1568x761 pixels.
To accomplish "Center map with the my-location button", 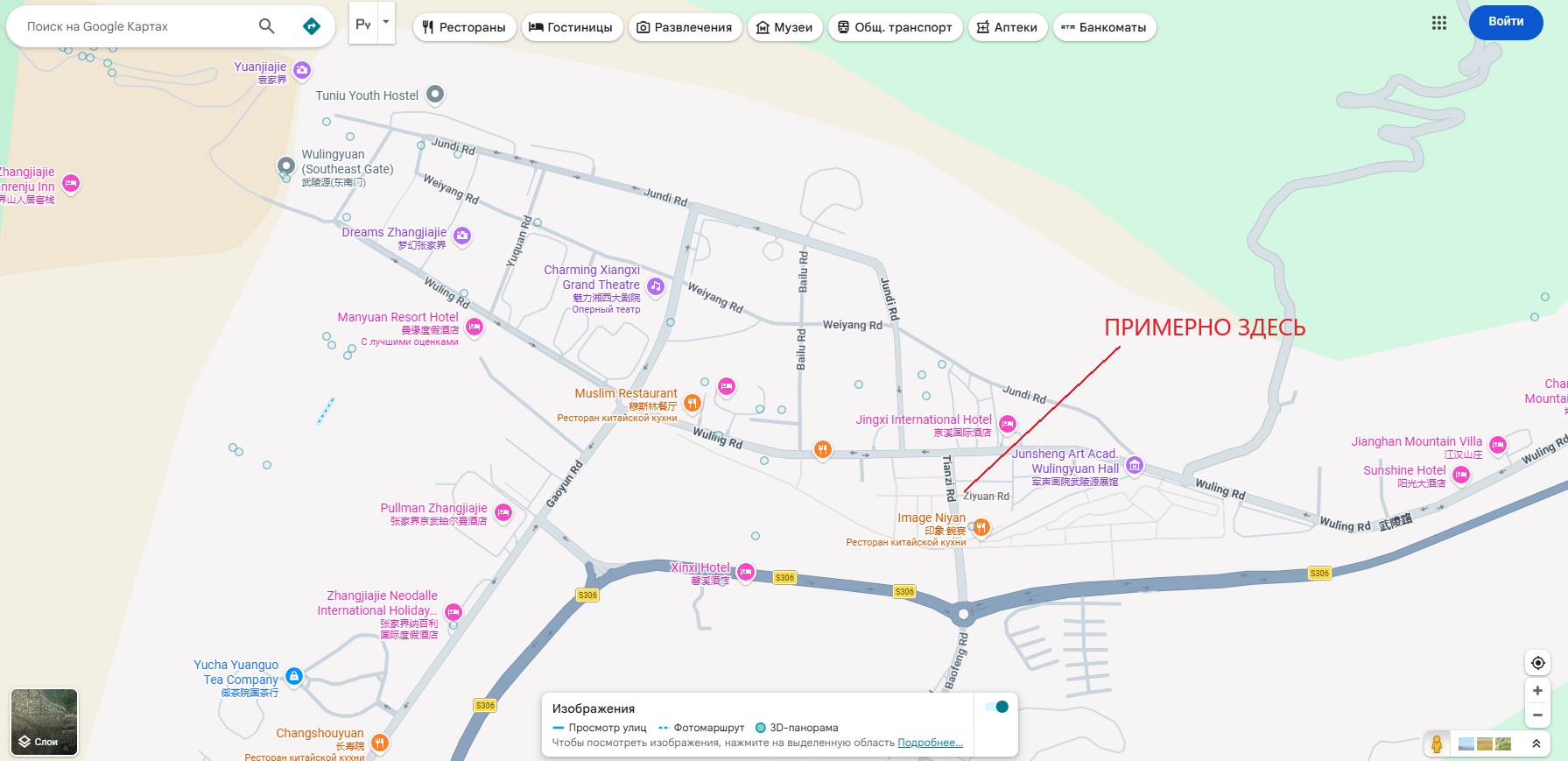I will click(1537, 663).
